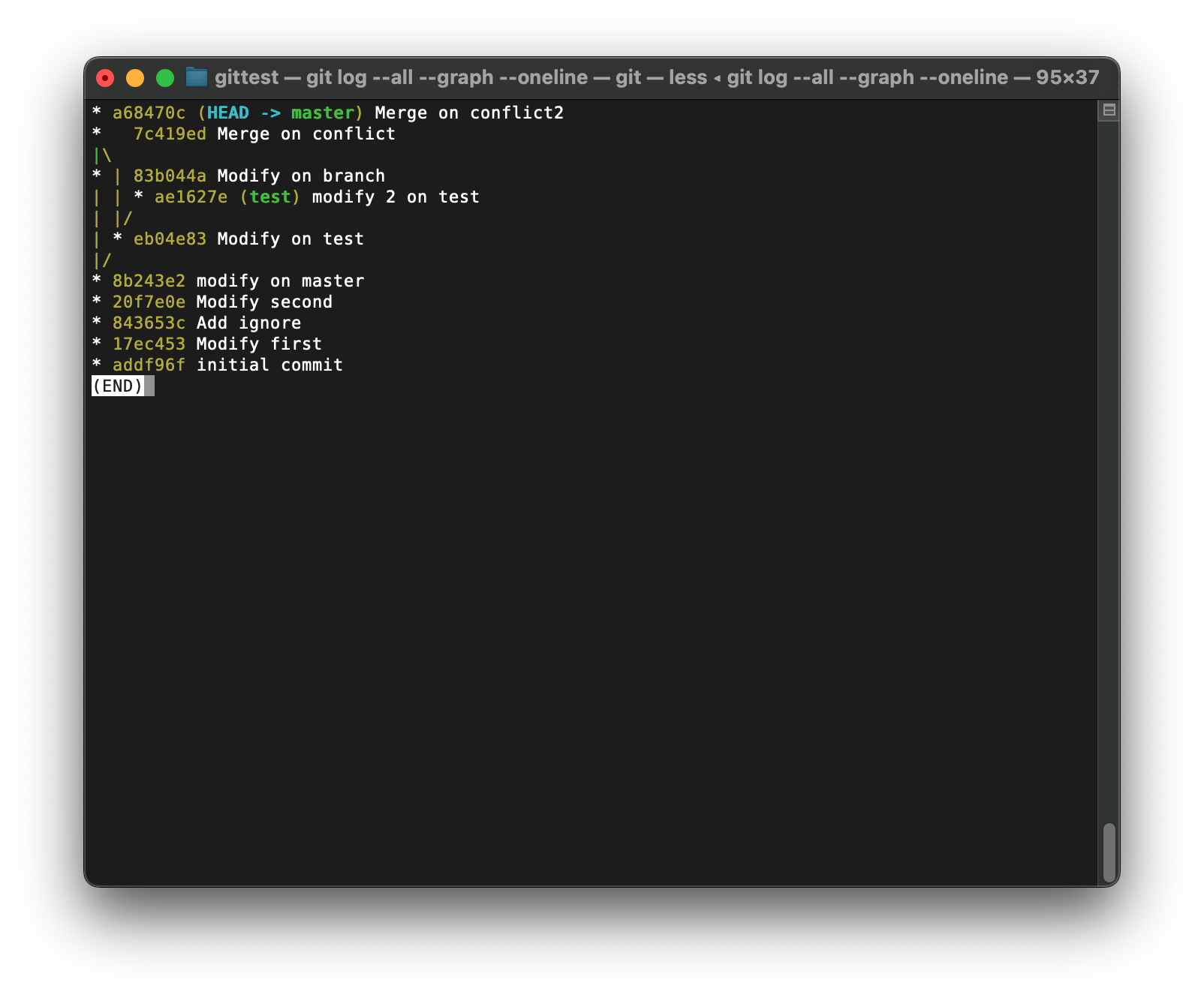Click the red close window button

click(x=105, y=78)
